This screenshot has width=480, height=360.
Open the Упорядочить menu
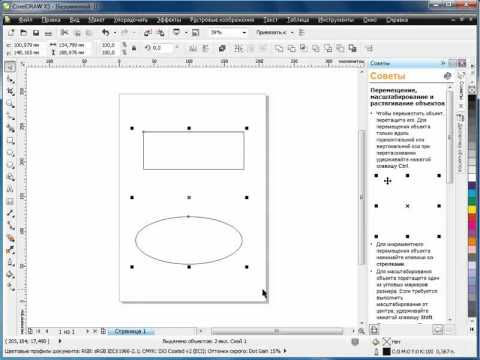[x=131, y=20]
